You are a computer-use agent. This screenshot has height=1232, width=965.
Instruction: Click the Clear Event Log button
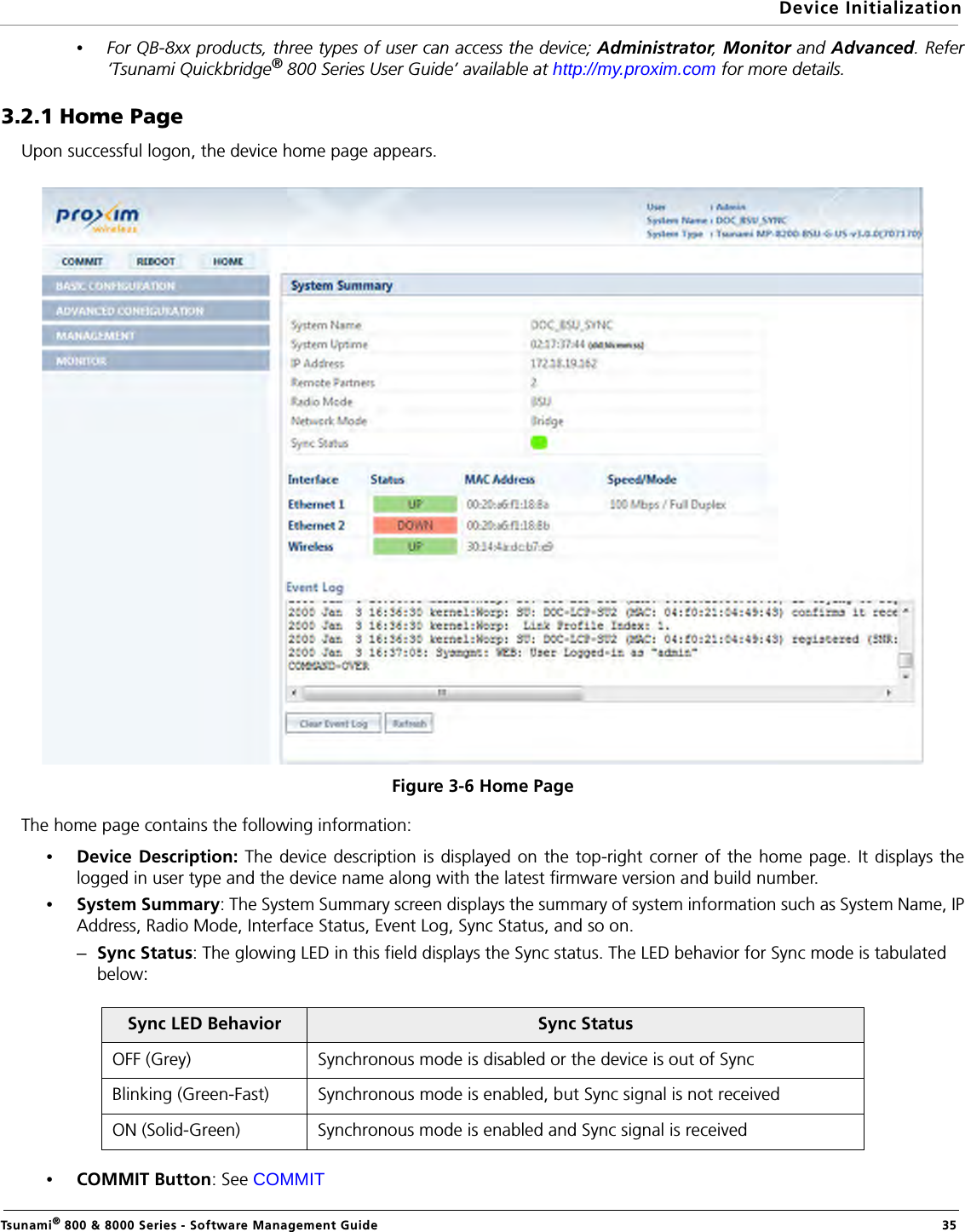[x=333, y=724]
